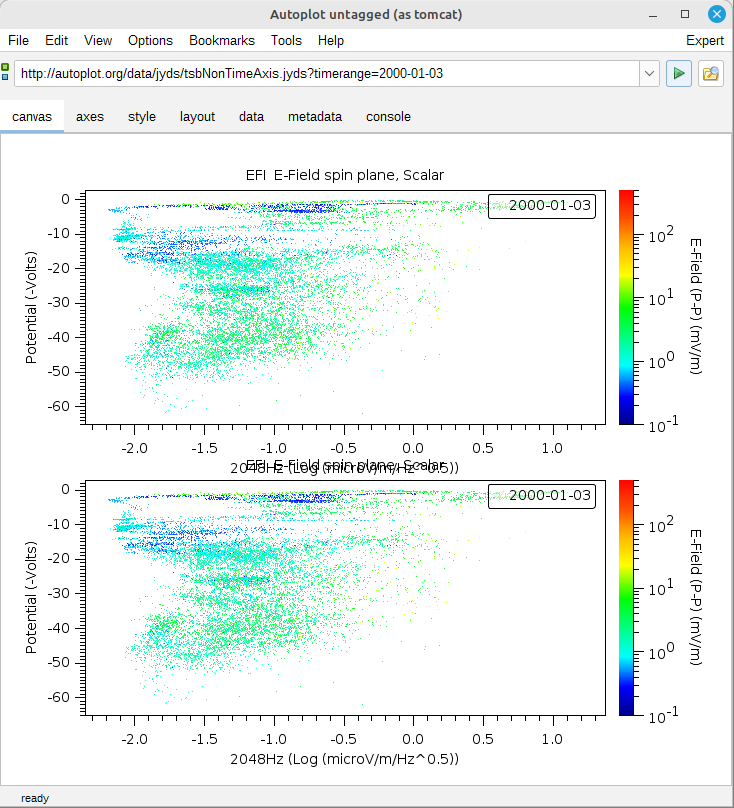Expand the URL address history dropdown
Viewport: 734px width, 808px height.
(649, 74)
